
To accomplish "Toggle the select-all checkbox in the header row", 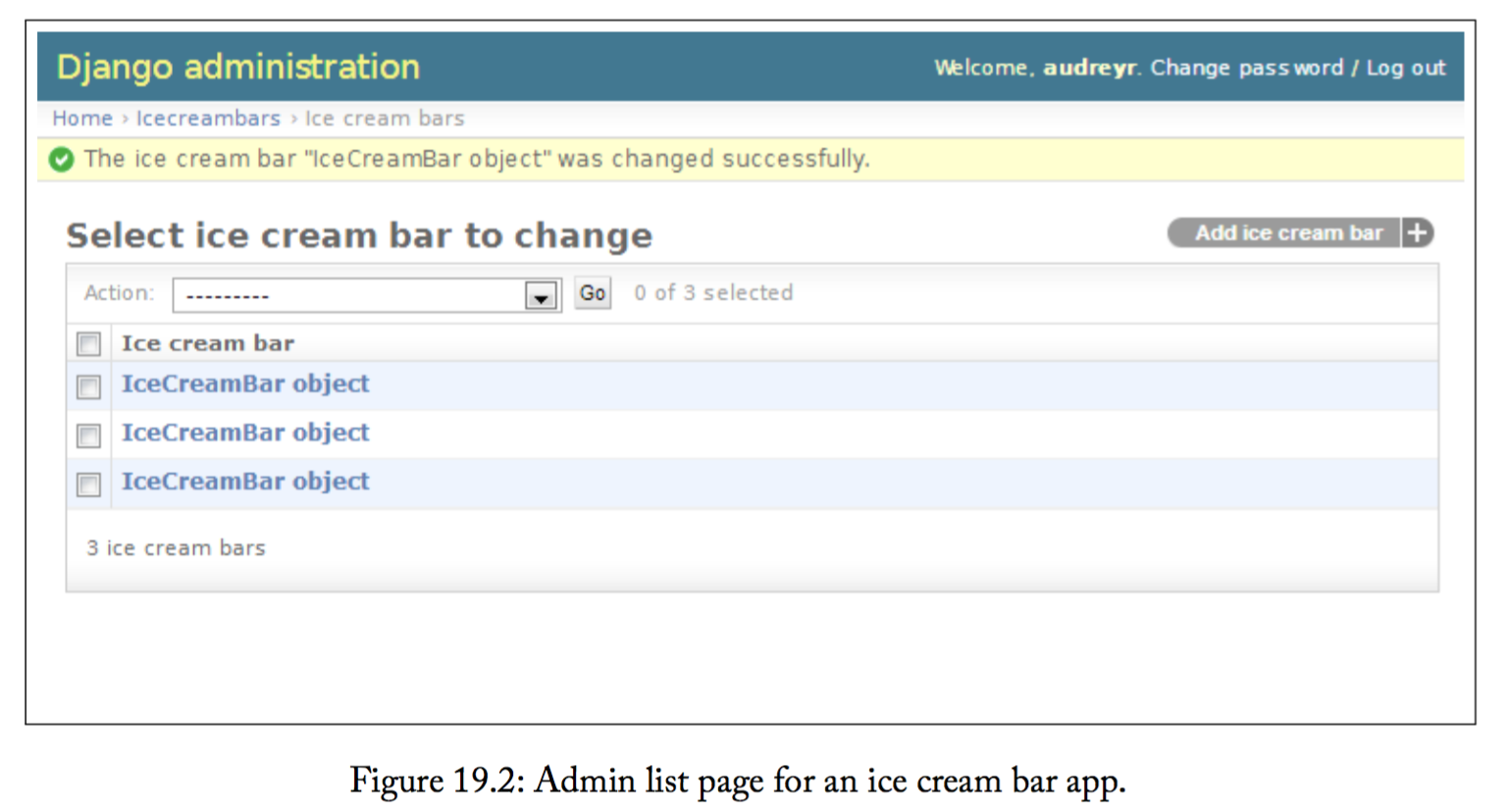I will (x=89, y=344).
